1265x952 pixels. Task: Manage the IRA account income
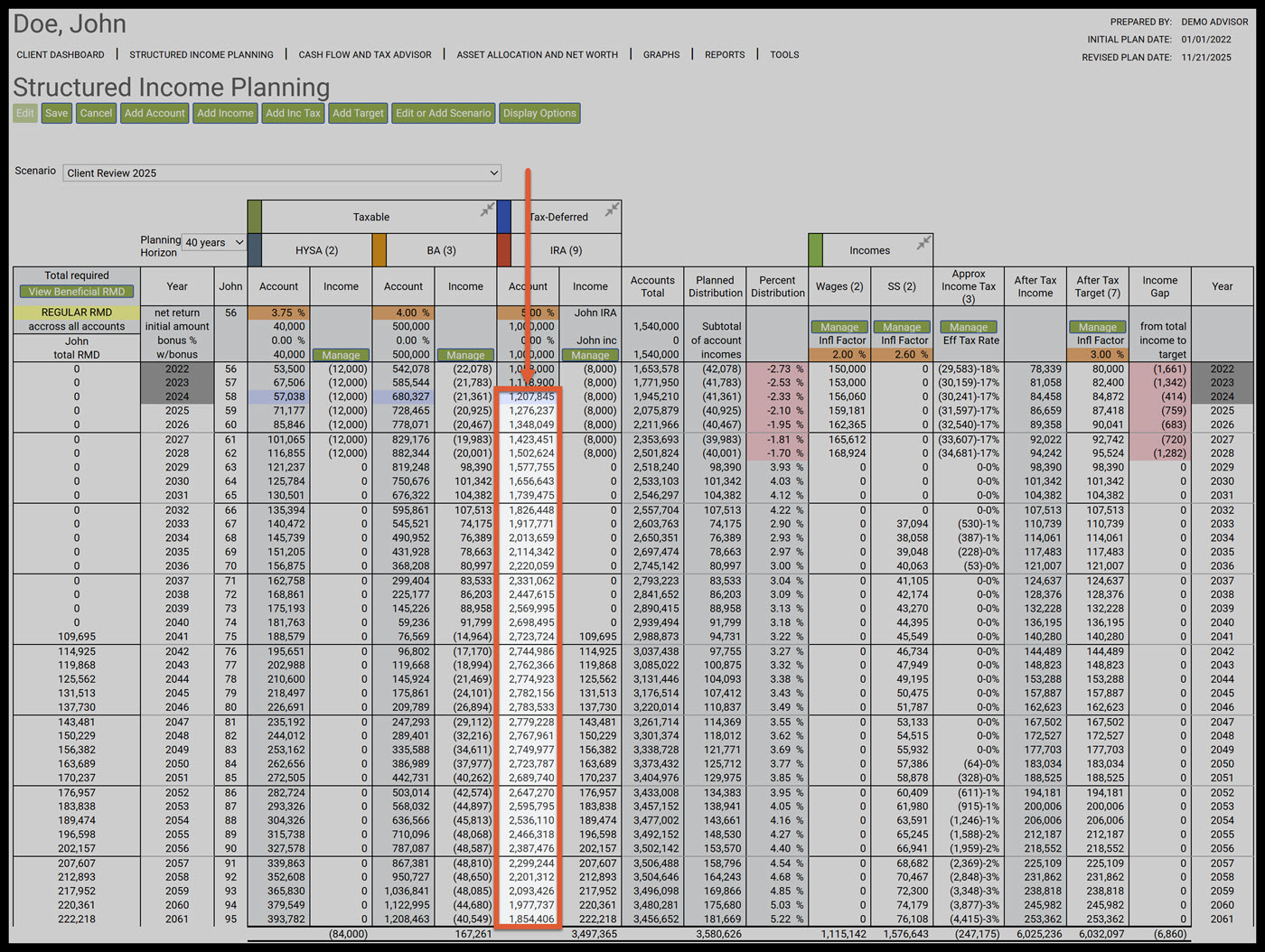pos(590,356)
